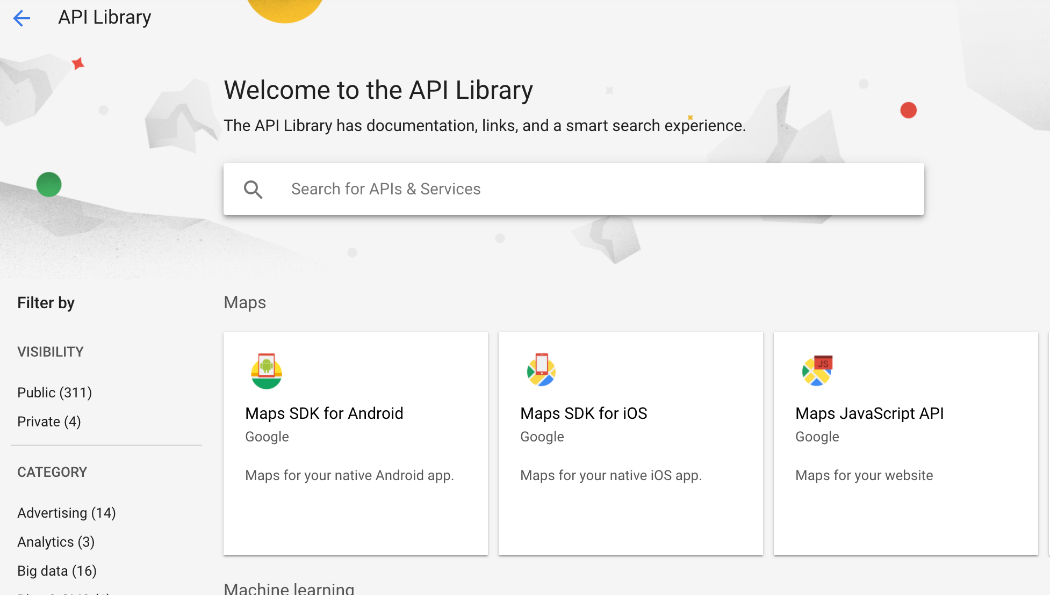Filter APIs by Private visibility

(x=49, y=421)
